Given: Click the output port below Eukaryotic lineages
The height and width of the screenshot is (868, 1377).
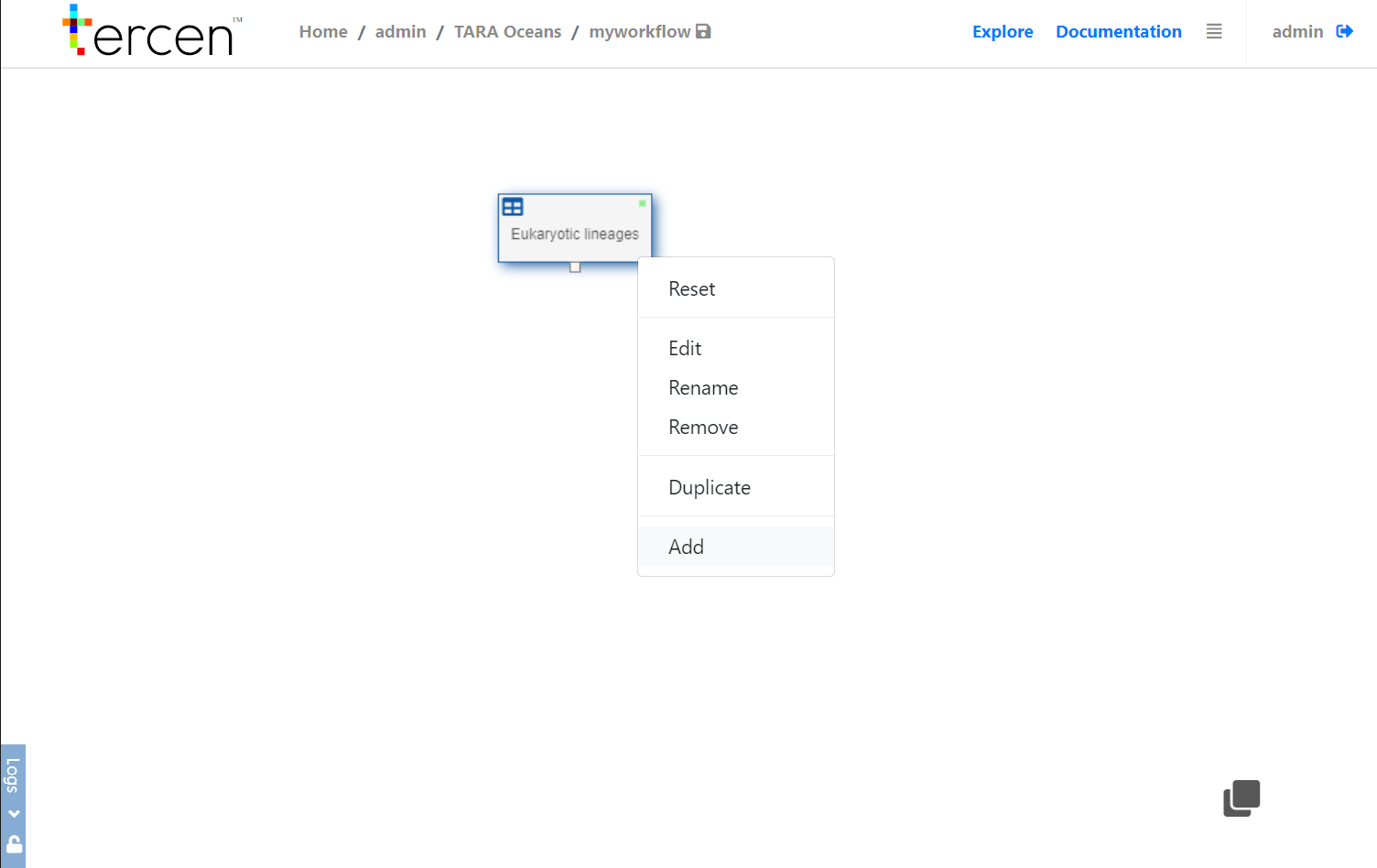Looking at the screenshot, I should [575, 267].
